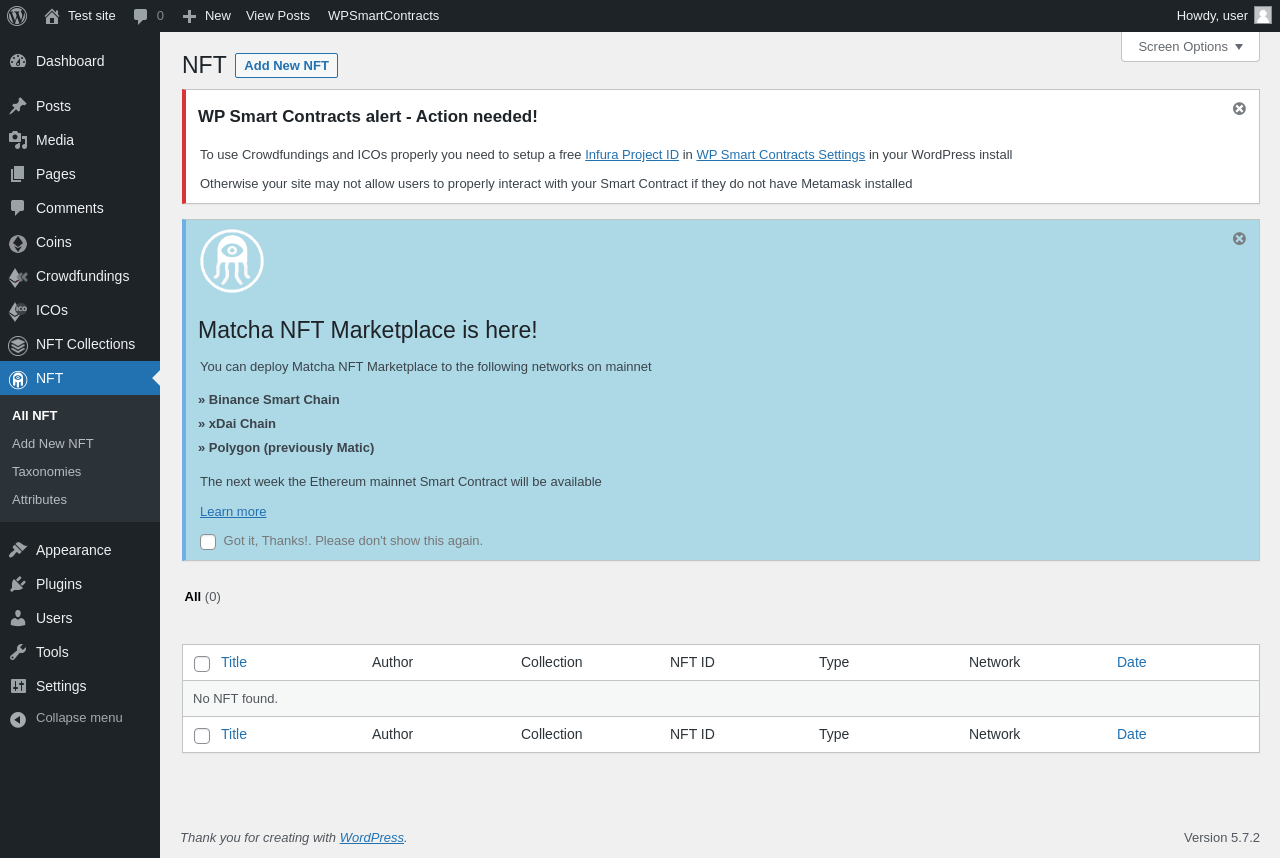1280x858 pixels.
Task: Click the Dashboard gauge icon
Action: 18,61
